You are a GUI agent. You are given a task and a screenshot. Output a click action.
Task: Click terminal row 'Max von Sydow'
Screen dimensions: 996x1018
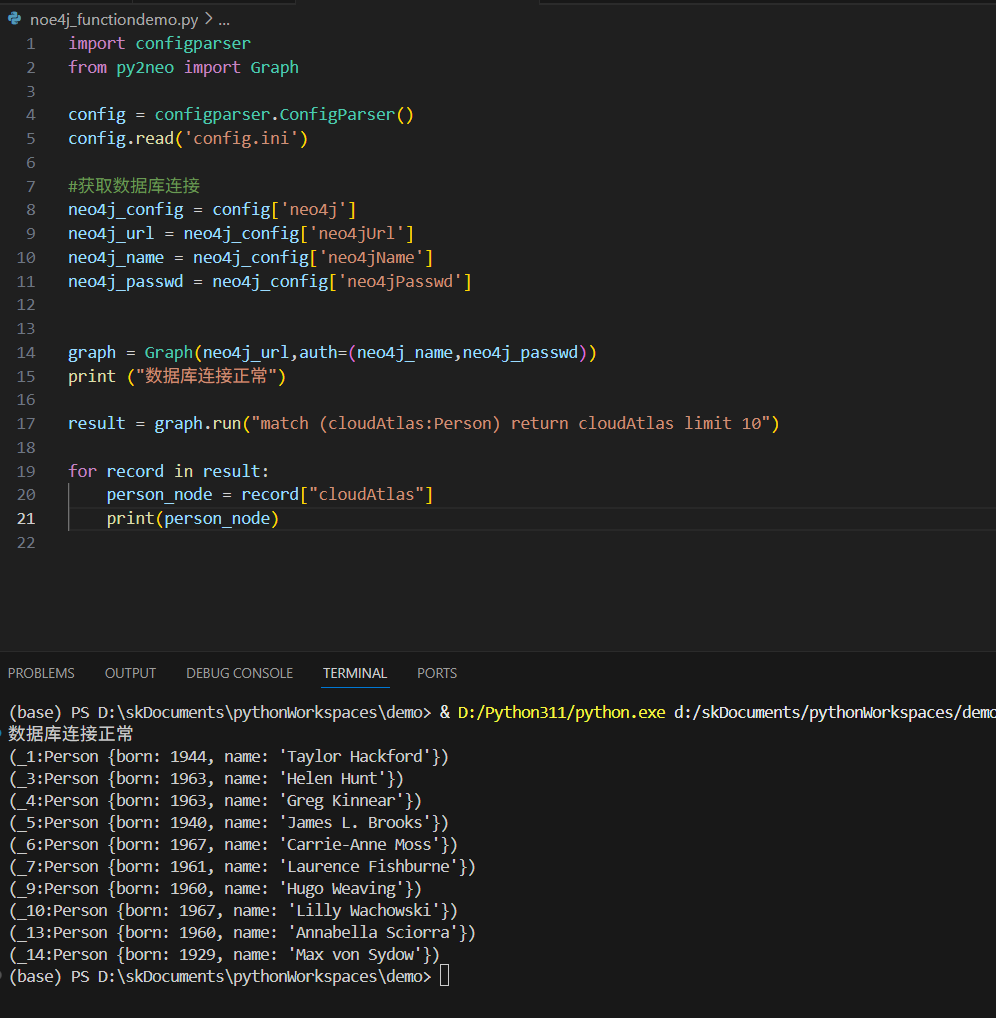tap(225, 956)
